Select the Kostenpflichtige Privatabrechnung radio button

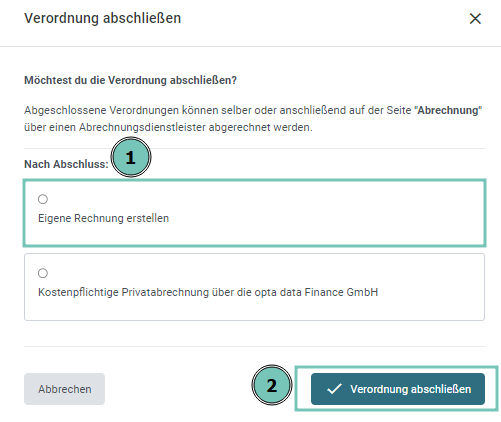point(43,273)
